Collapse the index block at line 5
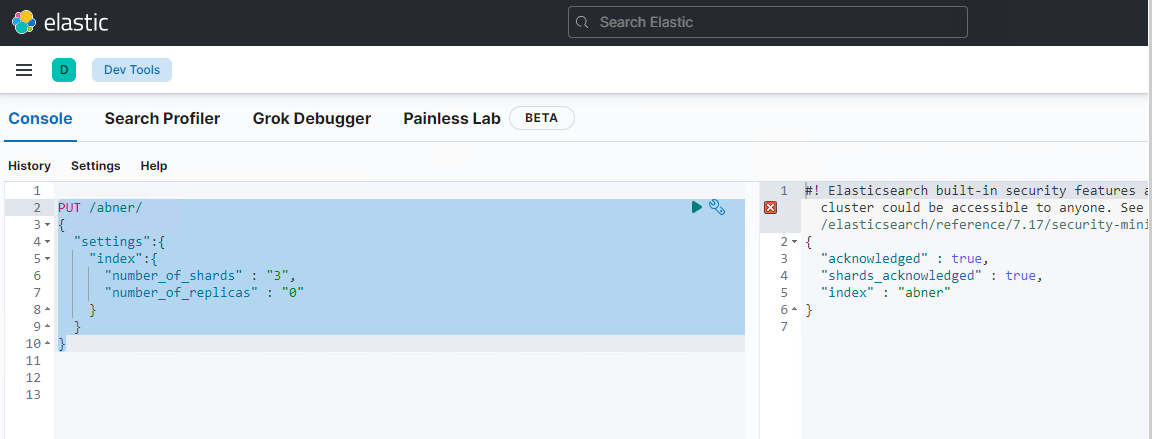1152x439 pixels. tap(48, 258)
